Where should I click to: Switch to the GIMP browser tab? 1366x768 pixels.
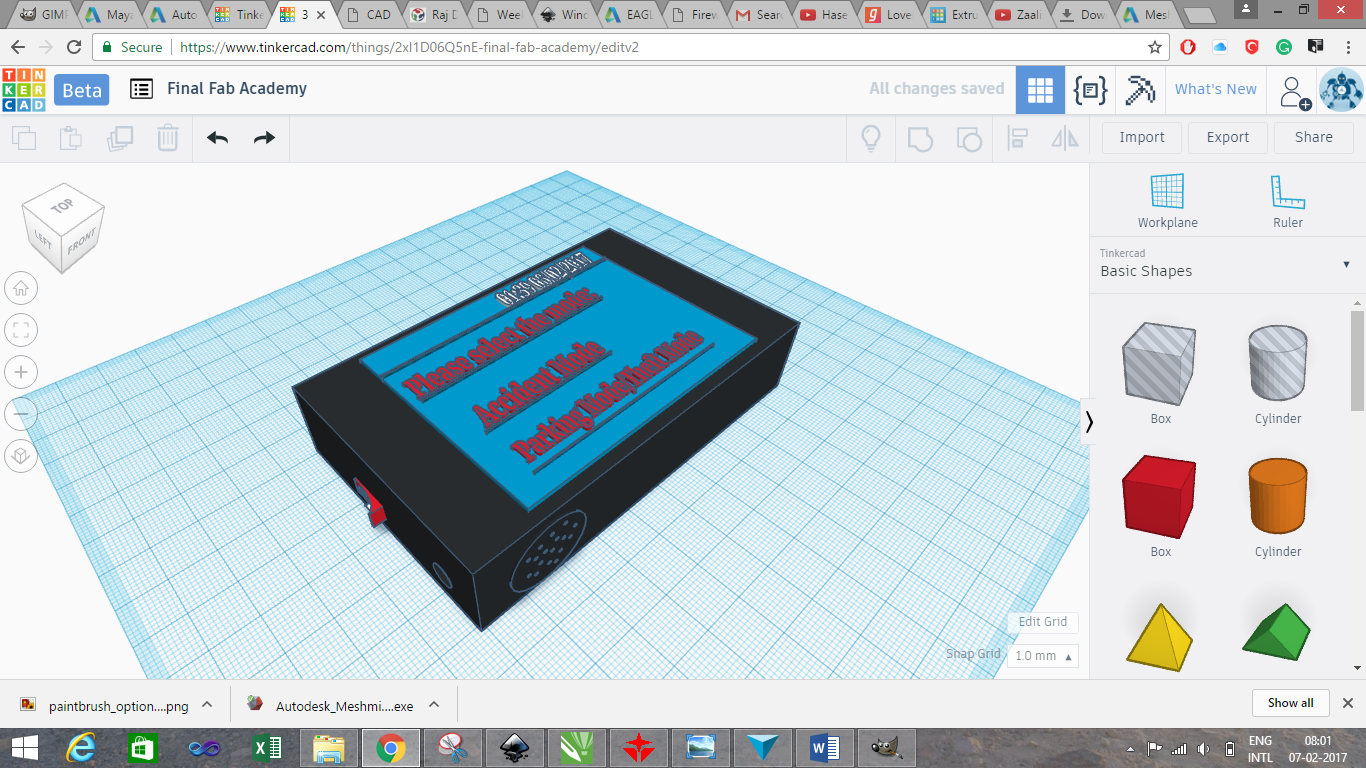44,15
